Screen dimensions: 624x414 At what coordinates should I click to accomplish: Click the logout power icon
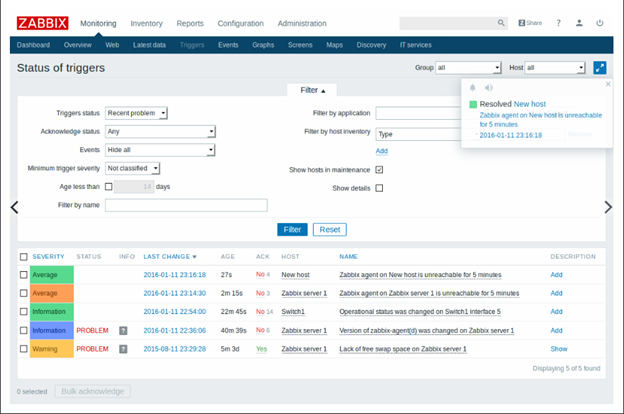pyautogui.click(x=600, y=23)
